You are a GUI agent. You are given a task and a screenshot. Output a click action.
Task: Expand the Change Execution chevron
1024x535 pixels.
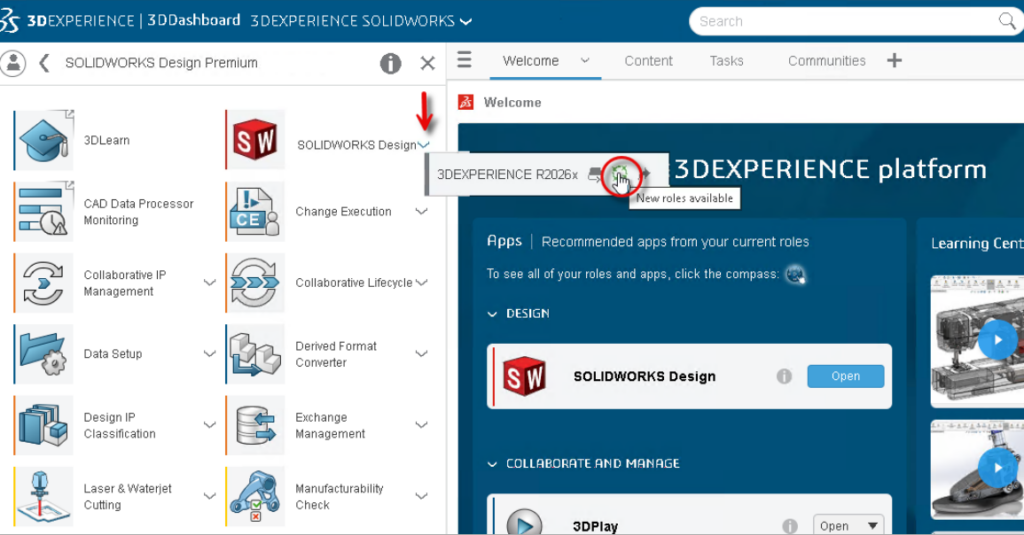click(x=422, y=212)
